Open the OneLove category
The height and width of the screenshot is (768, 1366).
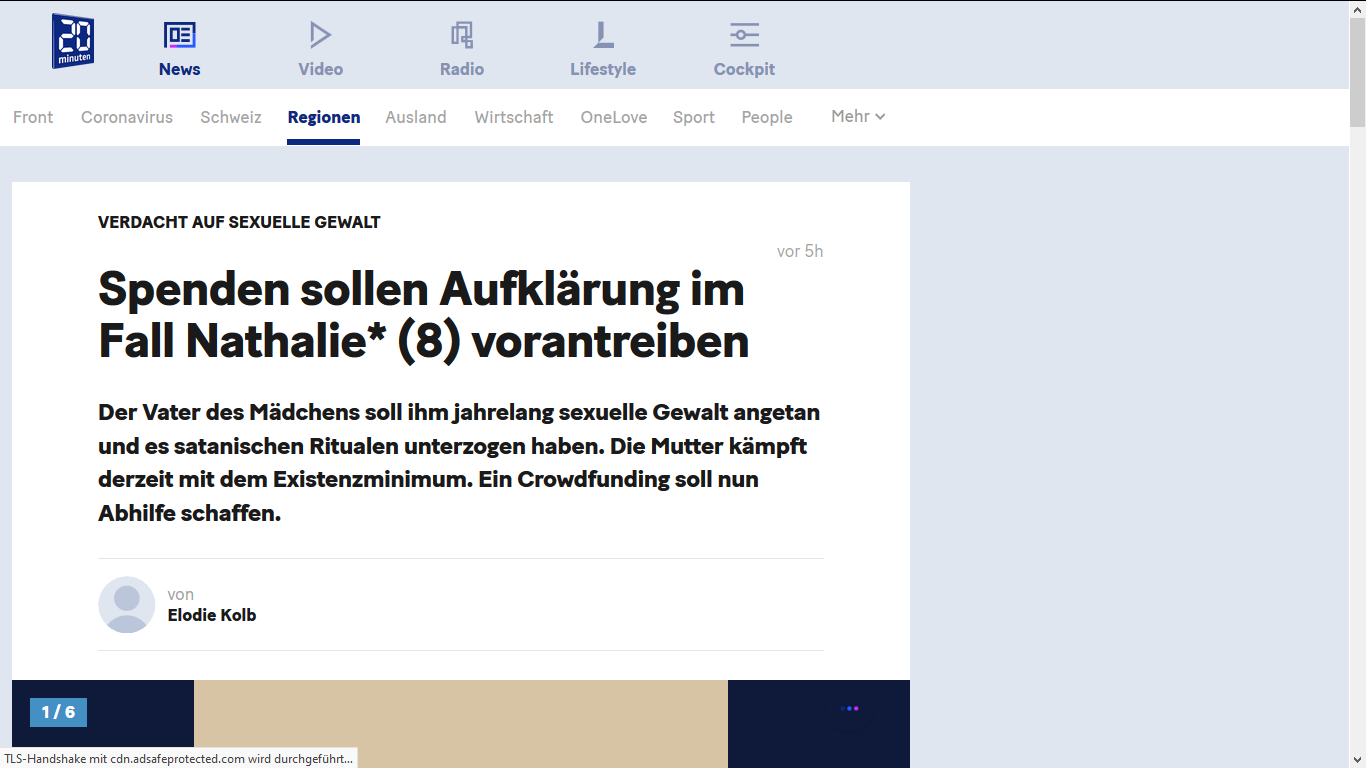[x=614, y=117]
